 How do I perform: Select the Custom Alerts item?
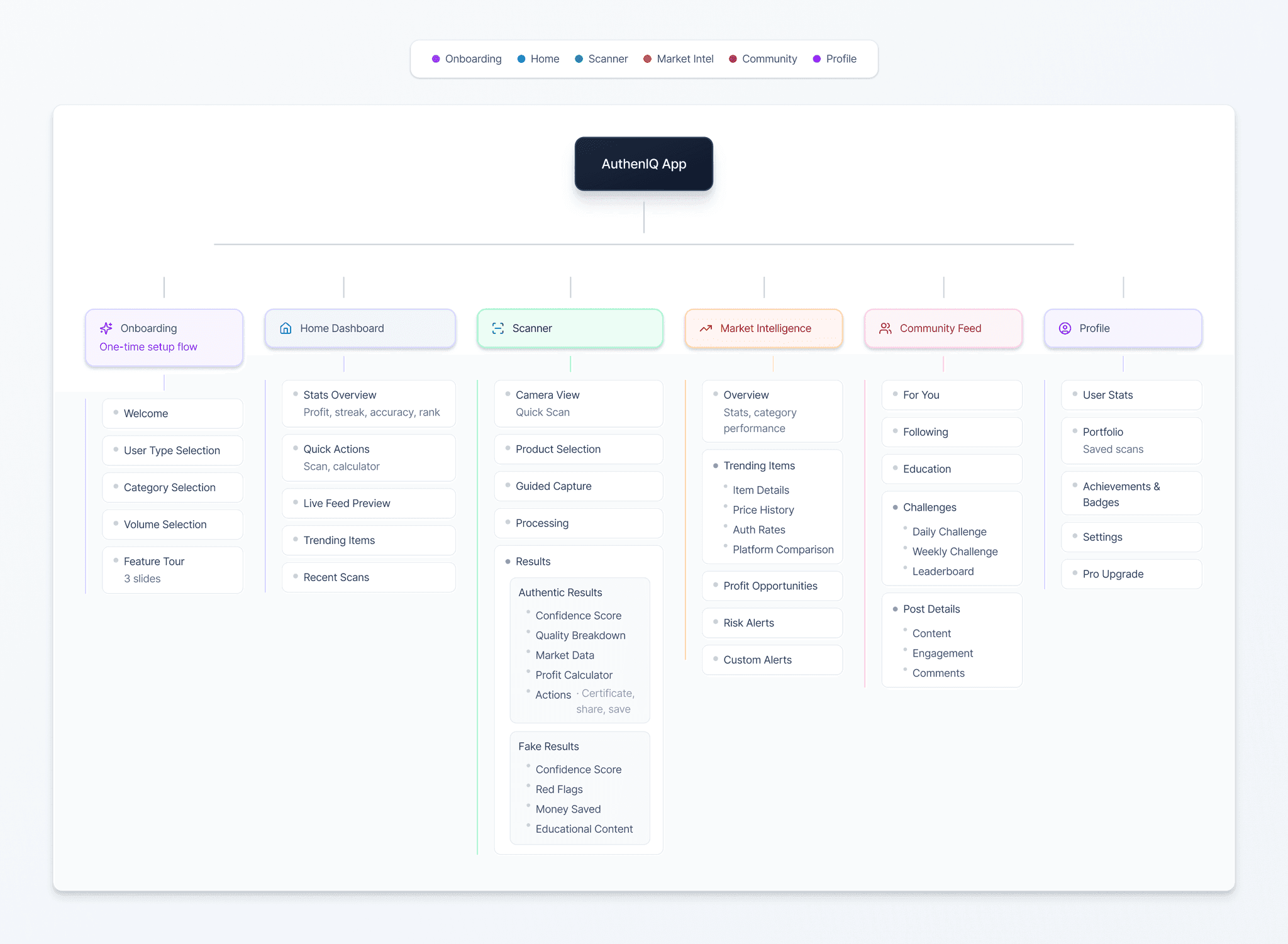point(772,660)
